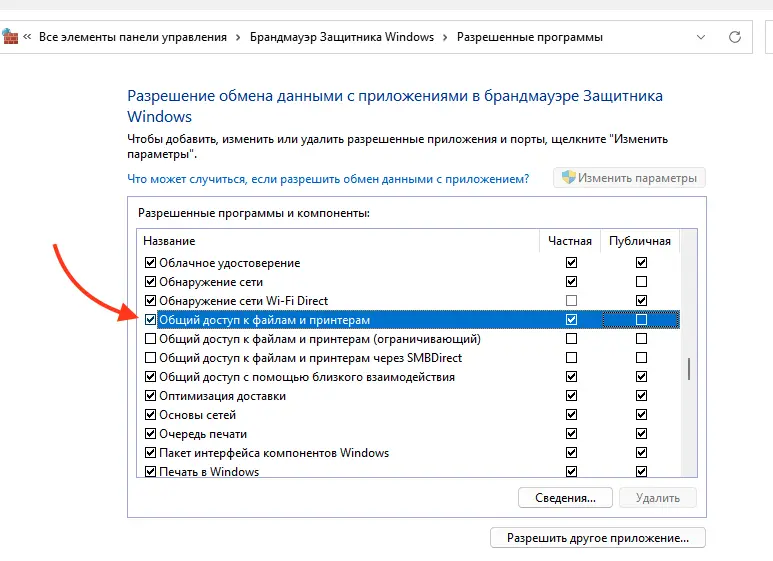Viewport: 773px width, 561px height.
Task: Click 'Разрешить другое приложение...' button
Action: (x=597, y=538)
